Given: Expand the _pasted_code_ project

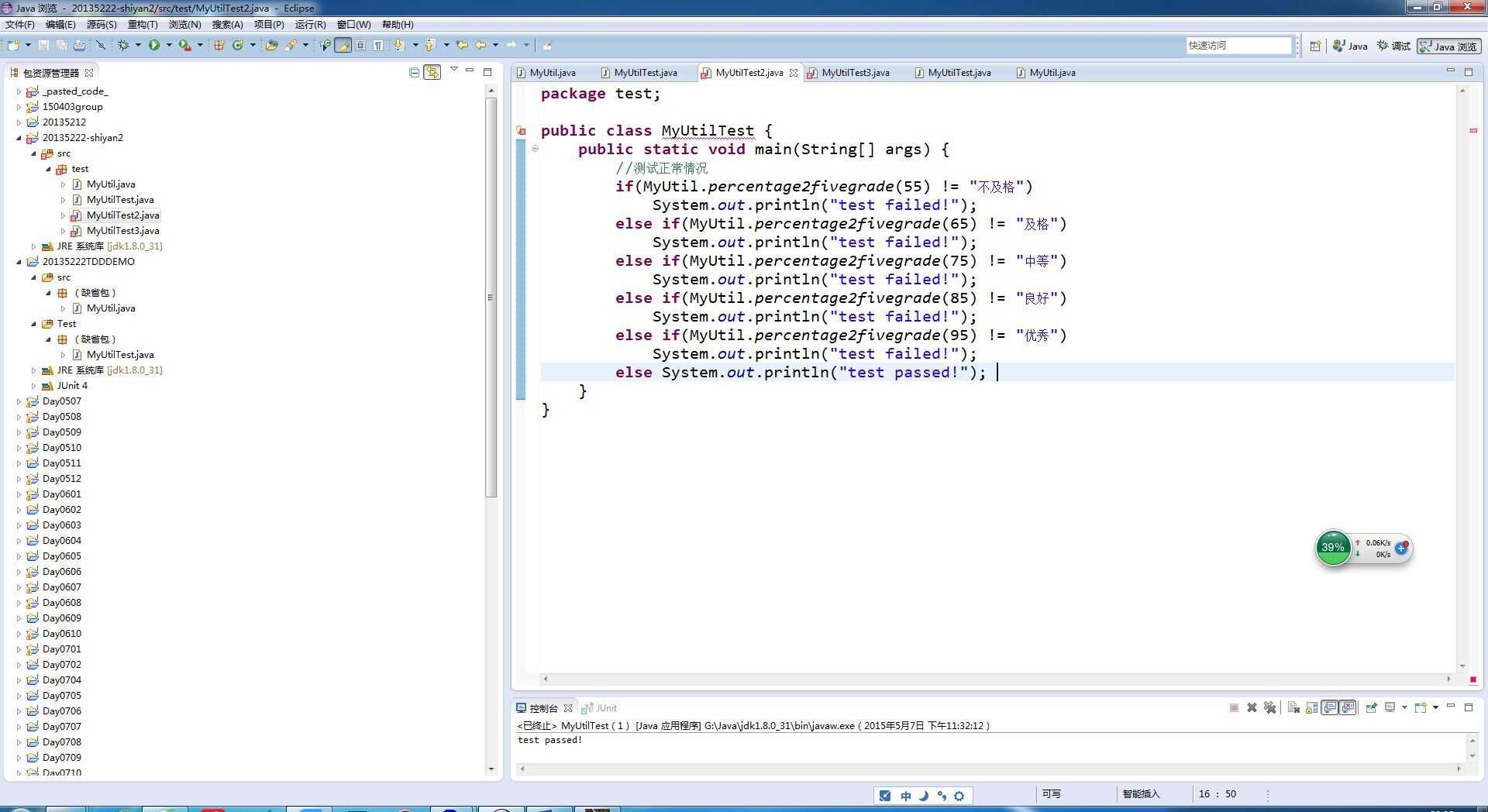Looking at the screenshot, I should click(19, 91).
